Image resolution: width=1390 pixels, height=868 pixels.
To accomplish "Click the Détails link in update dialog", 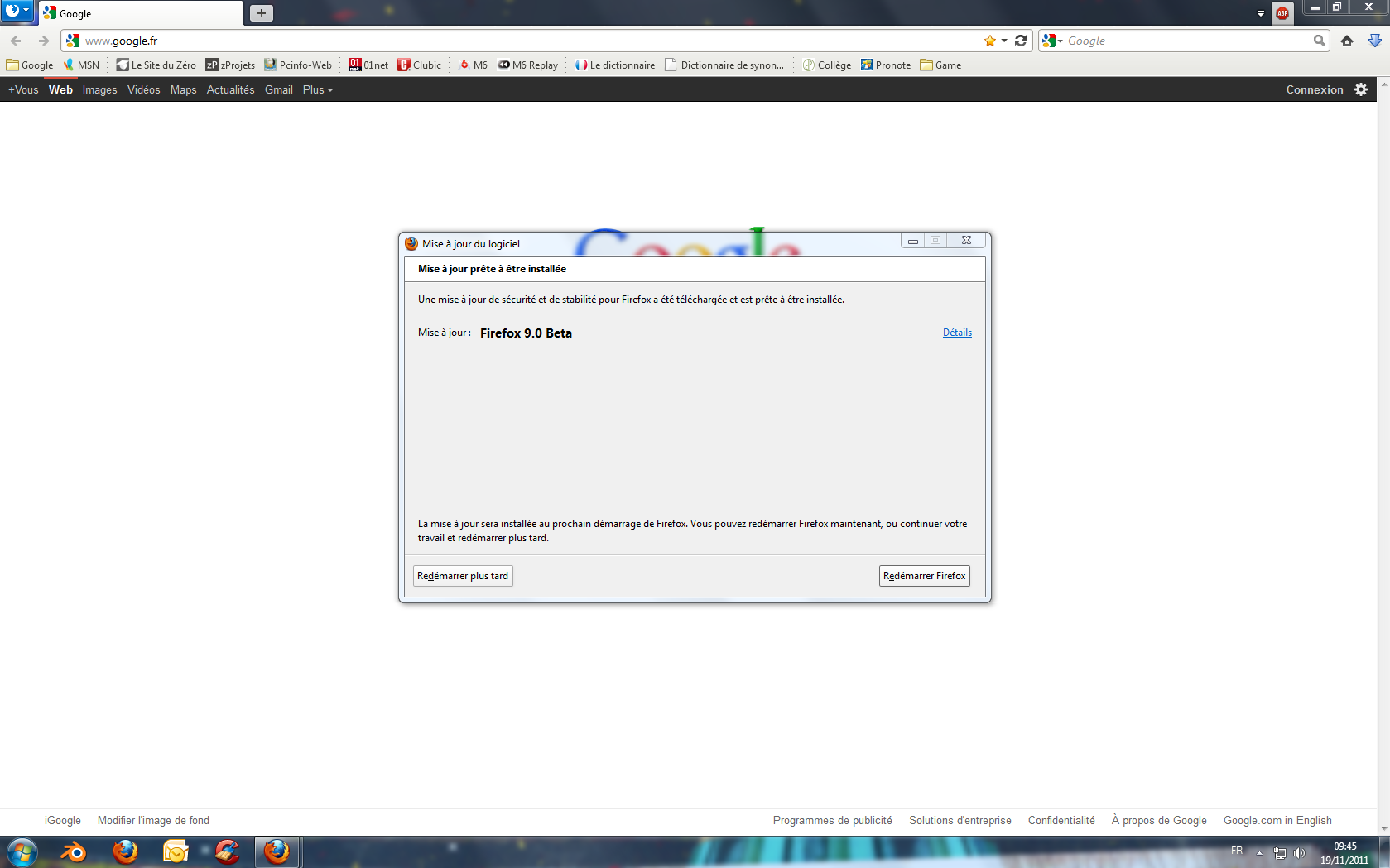I will pyautogui.click(x=957, y=333).
